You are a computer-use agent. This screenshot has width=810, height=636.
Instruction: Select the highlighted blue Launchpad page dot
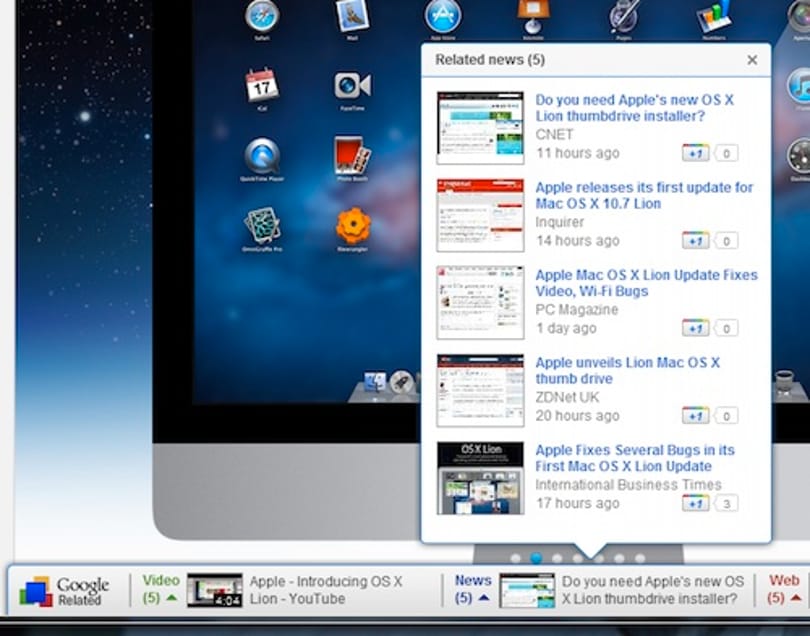point(536,558)
